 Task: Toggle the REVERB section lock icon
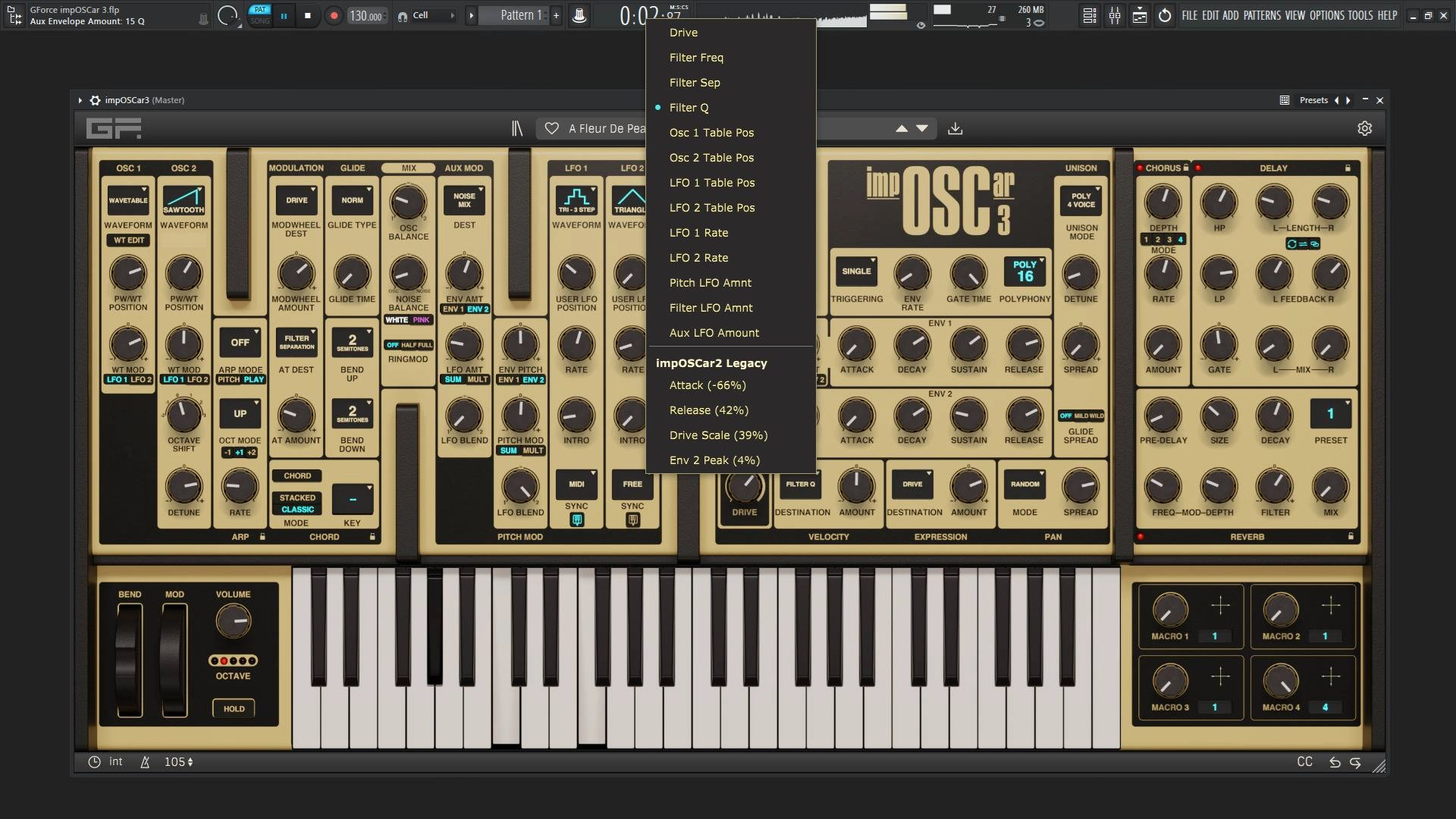click(x=1351, y=537)
